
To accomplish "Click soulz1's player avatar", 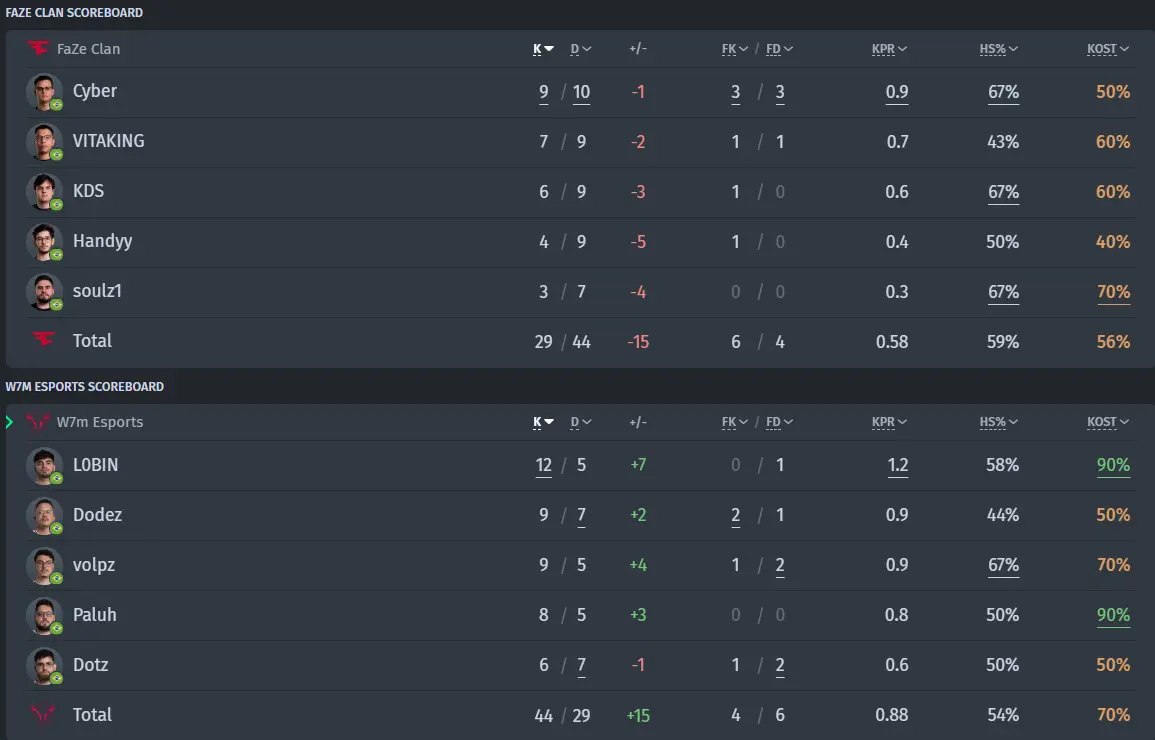I will click(x=44, y=292).
